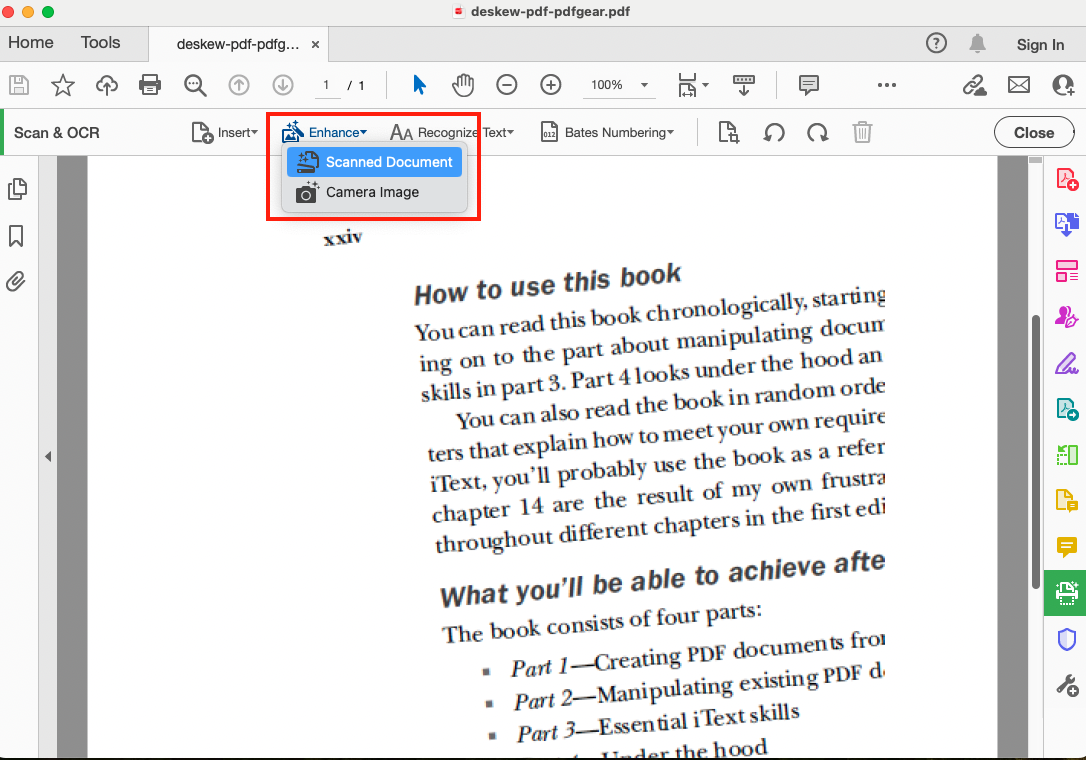Collapse the Enhance dropdown menu
Screen dimensions: 1086x760
tap(324, 132)
